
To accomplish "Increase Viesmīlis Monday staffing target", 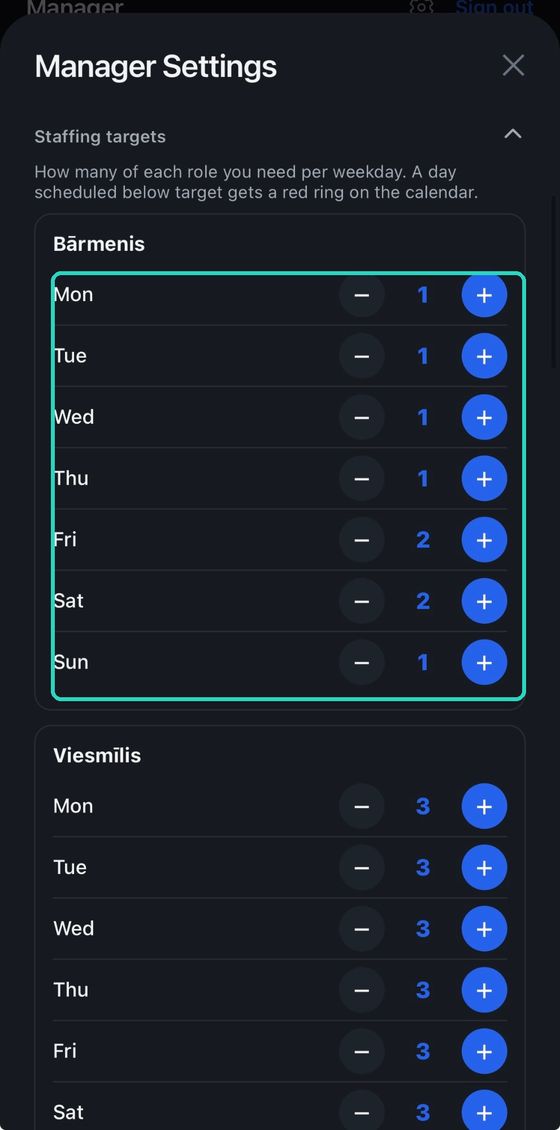I will (x=484, y=806).
